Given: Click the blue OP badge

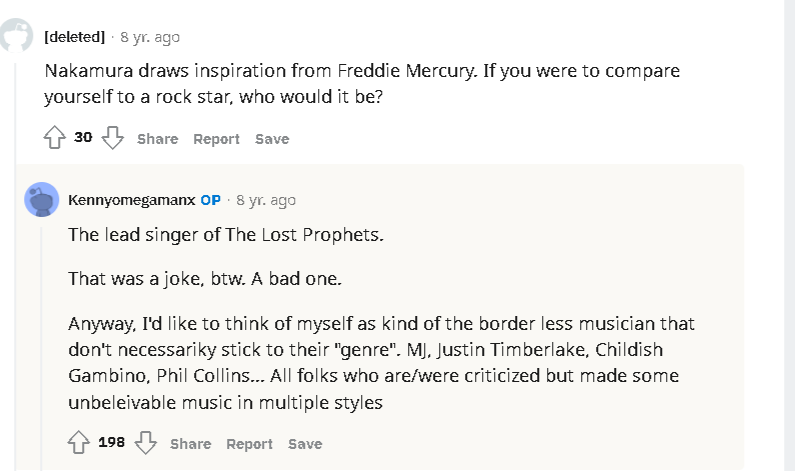Looking at the screenshot, I should [x=210, y=200].
